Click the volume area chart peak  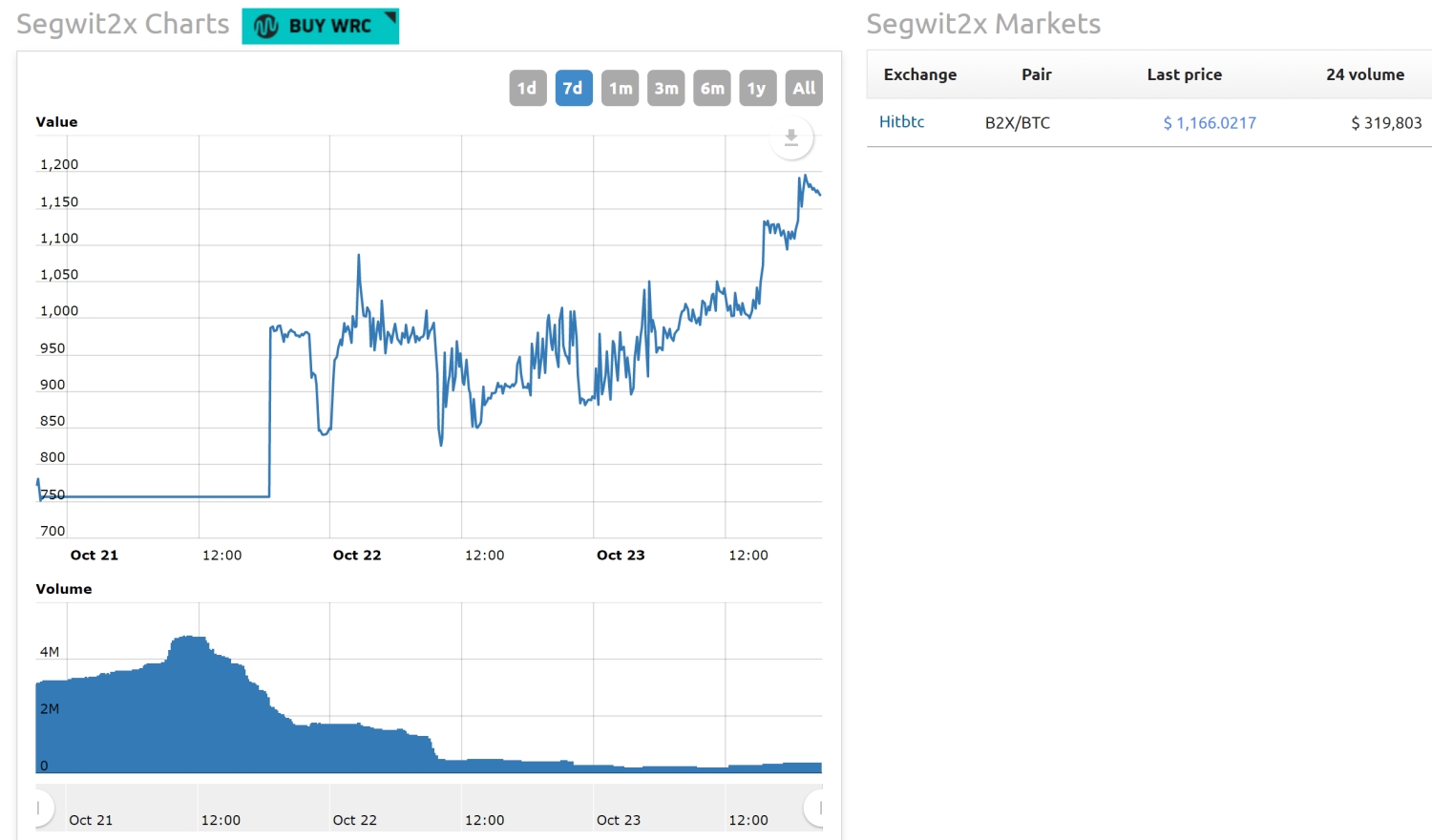tap(190, 638)
